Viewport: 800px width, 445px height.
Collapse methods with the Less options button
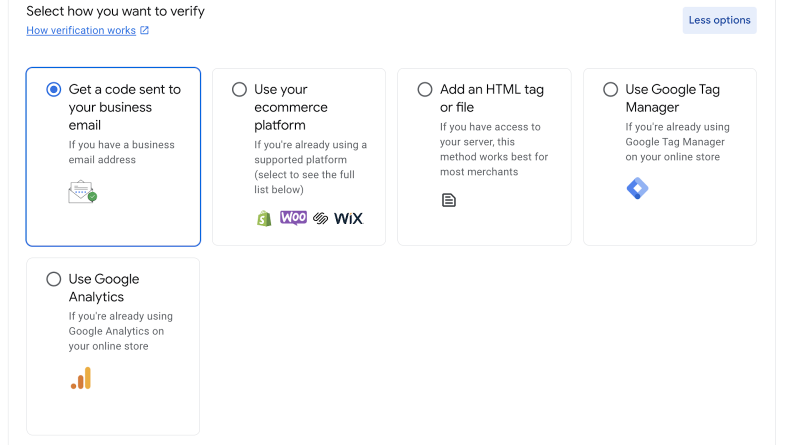click(x=719, y=20)
